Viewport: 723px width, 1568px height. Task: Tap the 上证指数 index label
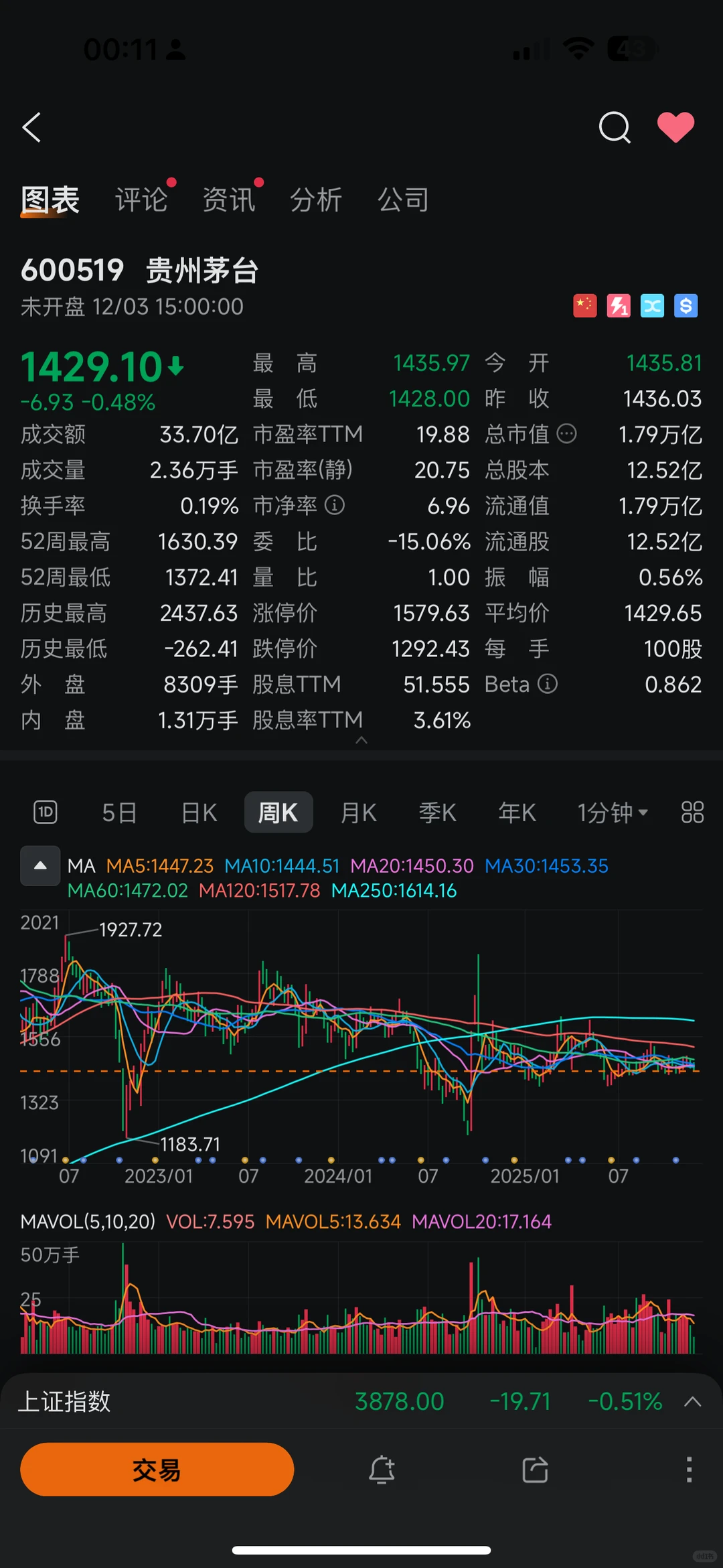(64, 1401)
